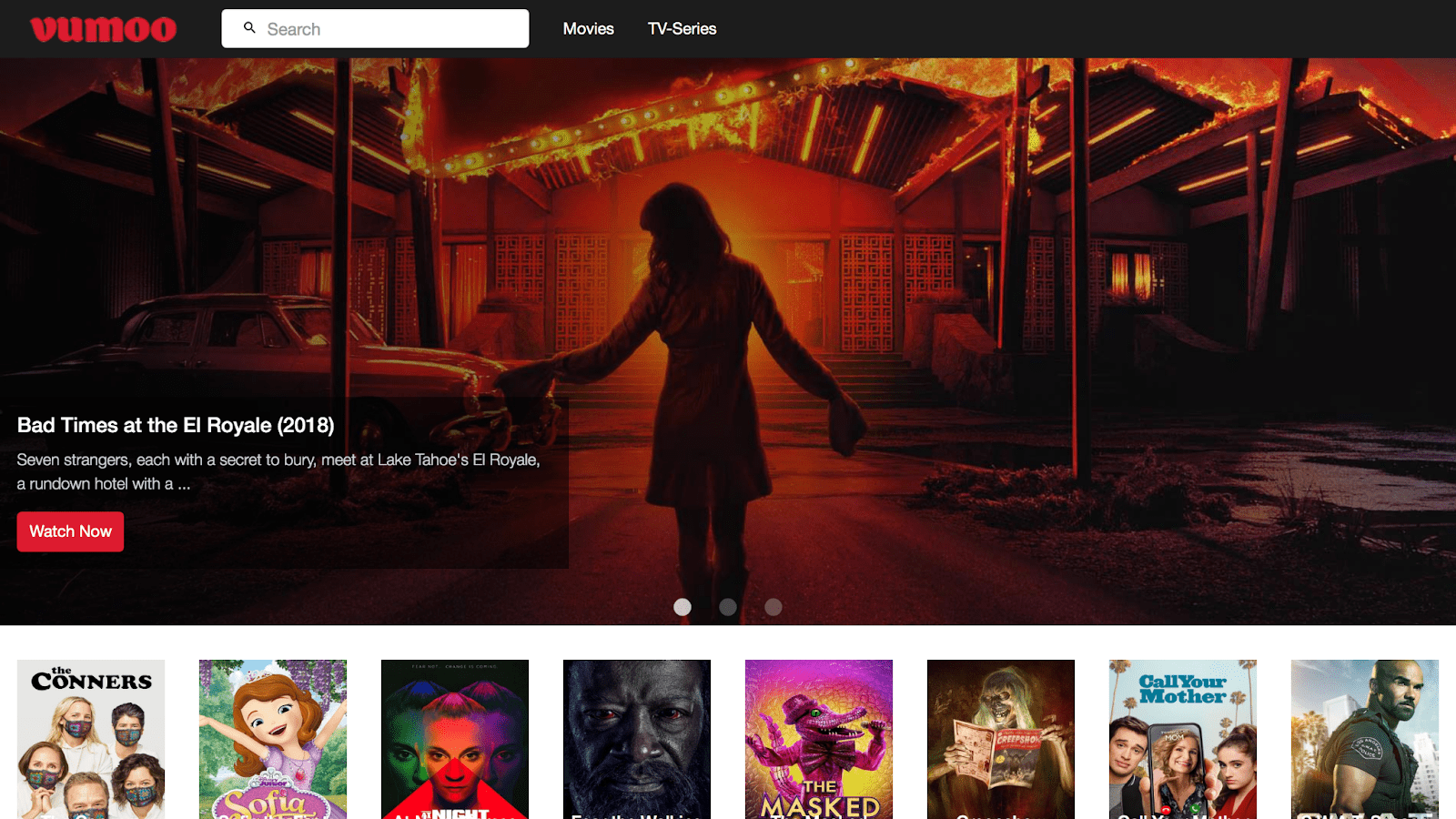Click the Vumoo logo

(x=103, y=29)
